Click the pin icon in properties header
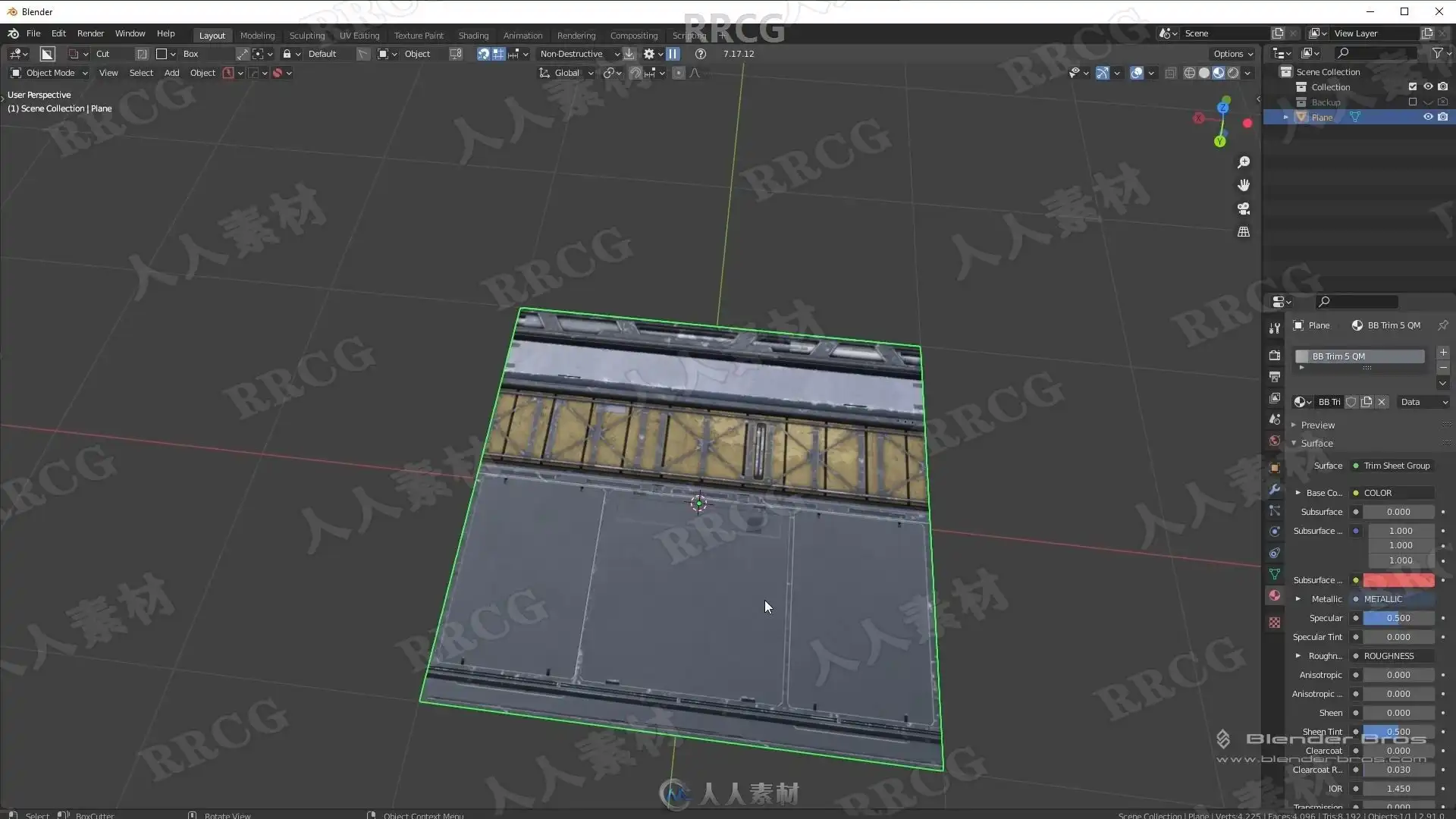This screenshot has width=1456, height=819. [x=1443, y=325]
